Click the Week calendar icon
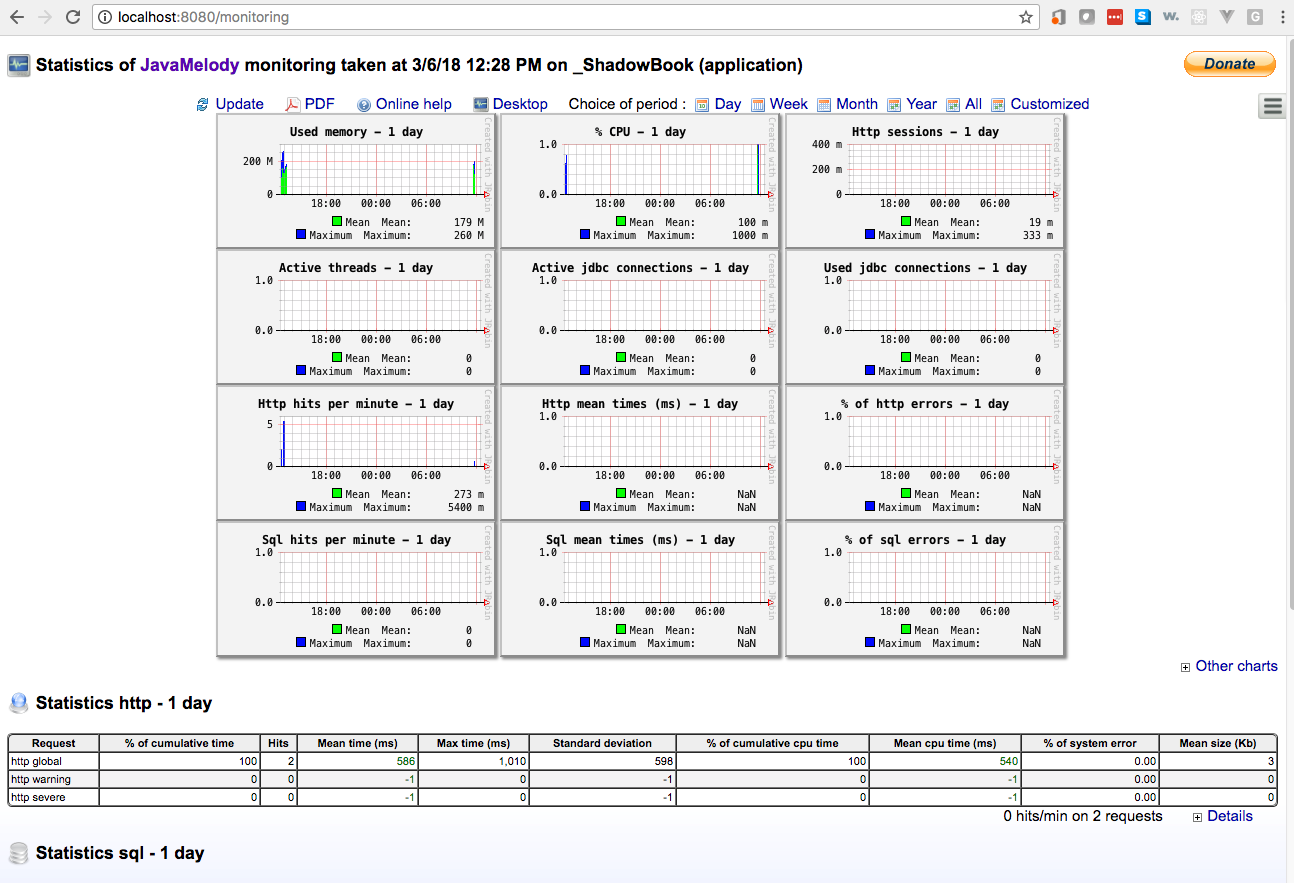Viewport: 1294px width, 883px height. [x=758, y=104]
